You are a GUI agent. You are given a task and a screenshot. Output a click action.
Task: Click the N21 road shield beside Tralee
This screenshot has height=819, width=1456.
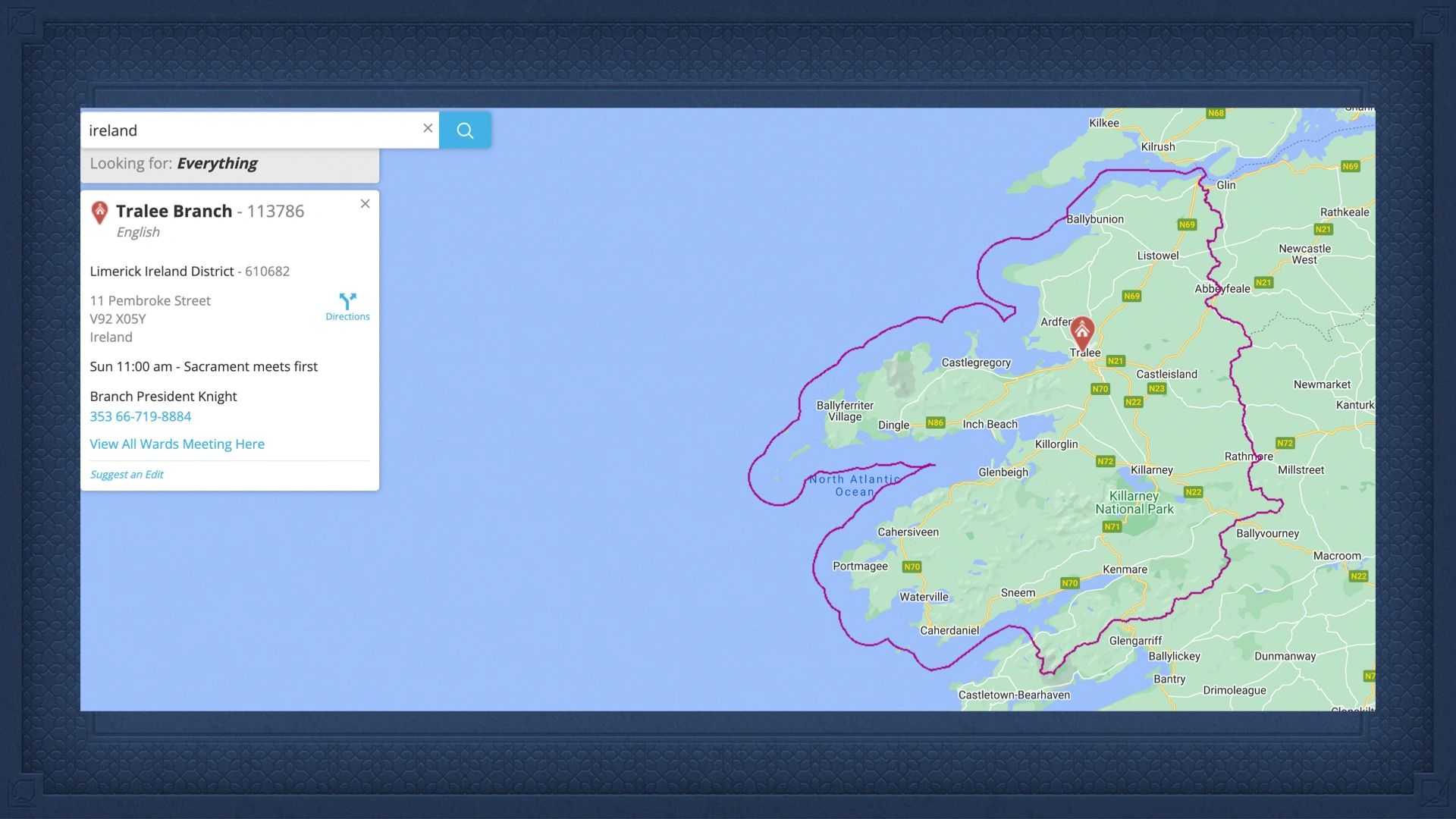(1115, 361)
